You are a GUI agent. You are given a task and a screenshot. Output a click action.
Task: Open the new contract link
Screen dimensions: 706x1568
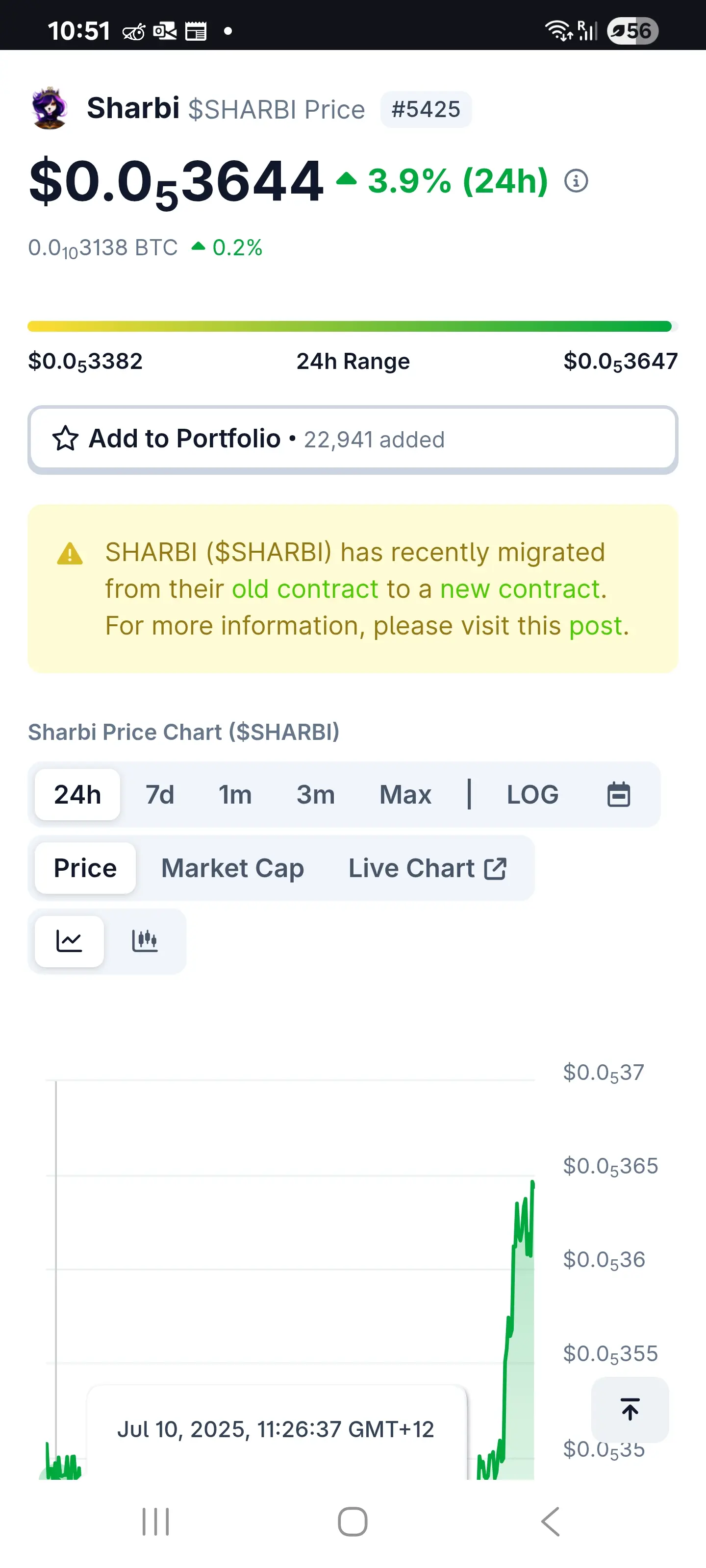click(x=520, y=589)
